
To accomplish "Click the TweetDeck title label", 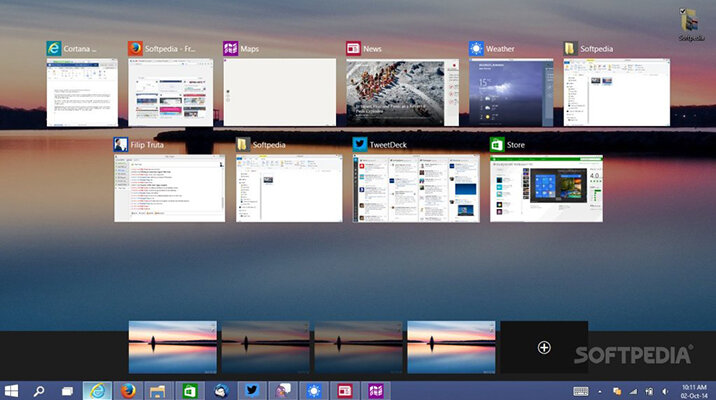I will coord(388,145).
